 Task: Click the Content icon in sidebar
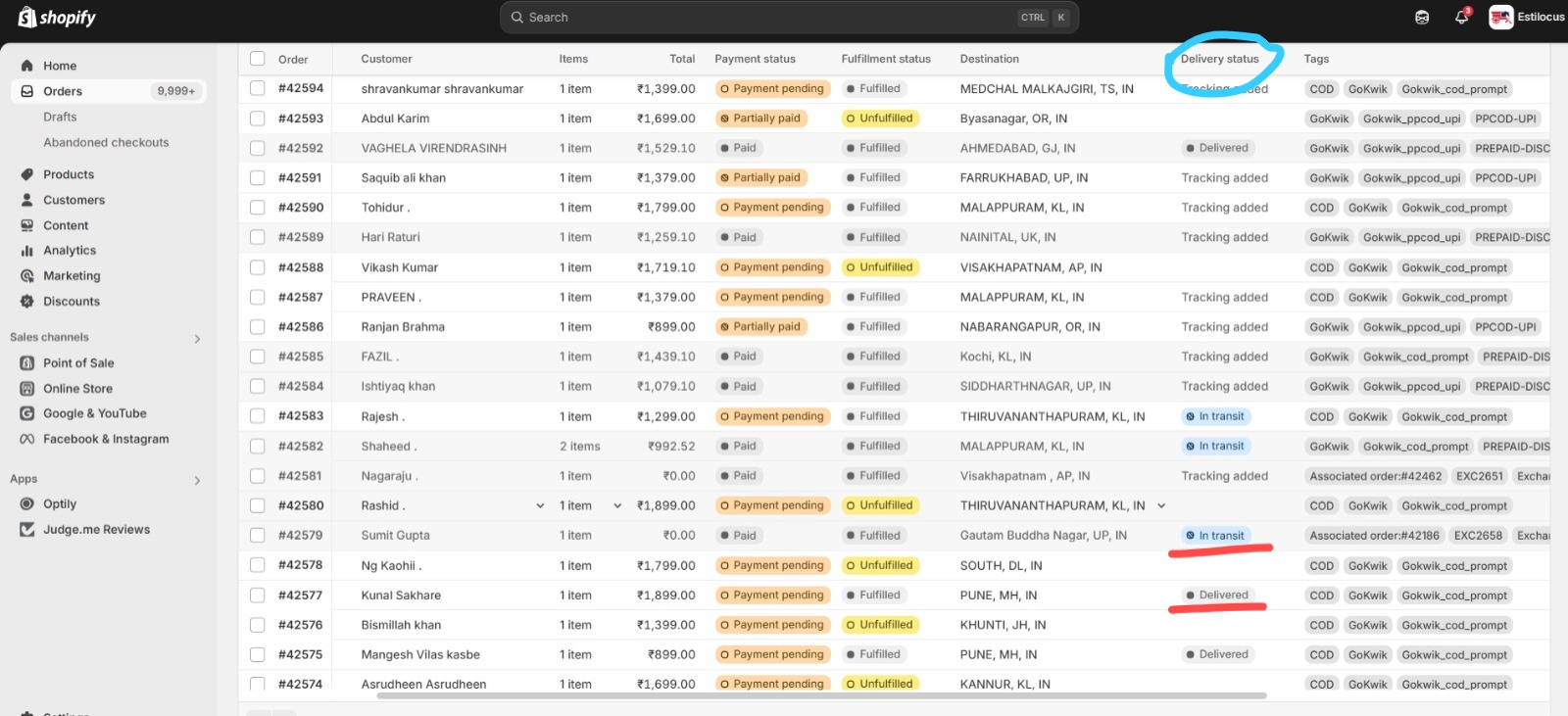(x=27, y=225)
